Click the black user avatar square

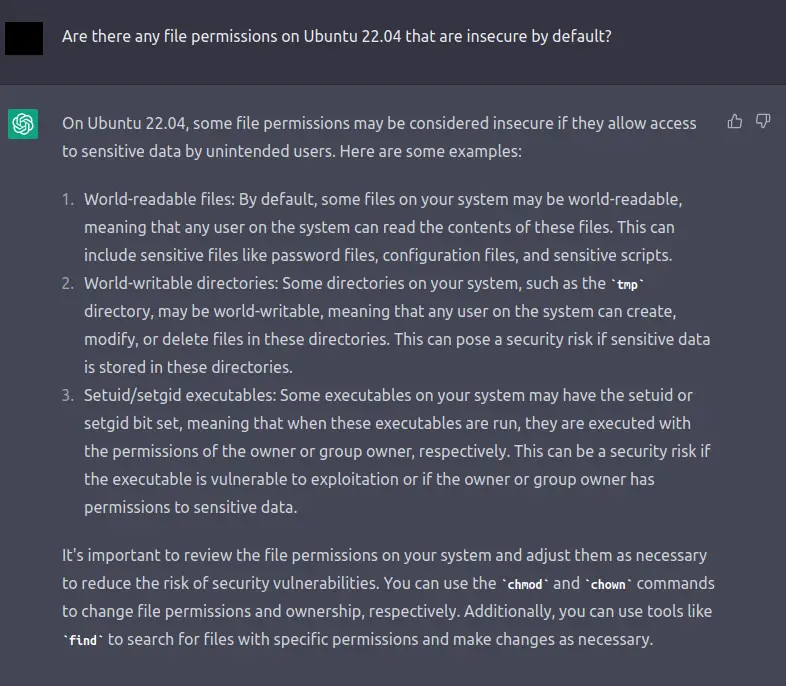tap(24, 38)
